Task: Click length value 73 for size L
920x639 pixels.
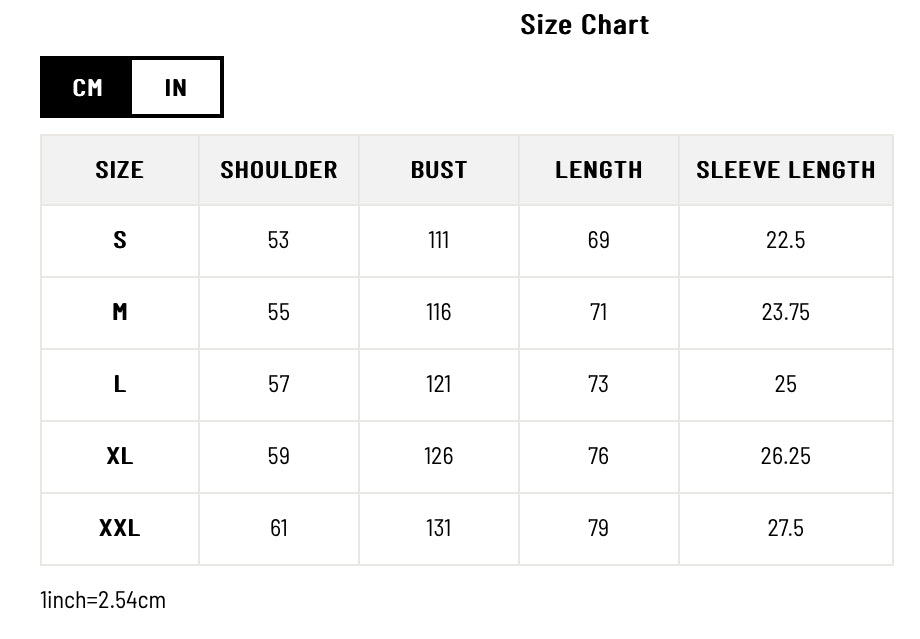Action: point(599,384)
